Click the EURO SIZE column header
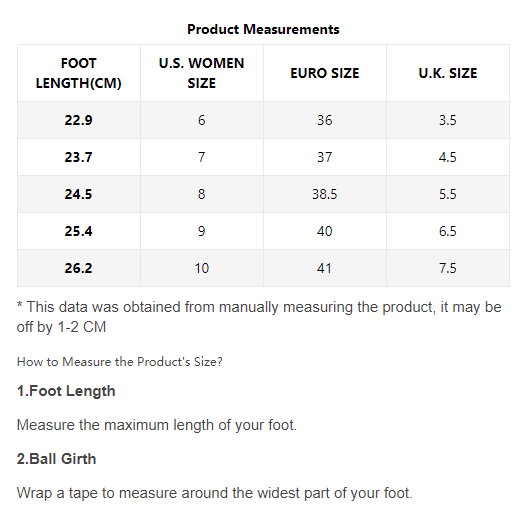Screen dimensions: 521x519 (325, 73)
